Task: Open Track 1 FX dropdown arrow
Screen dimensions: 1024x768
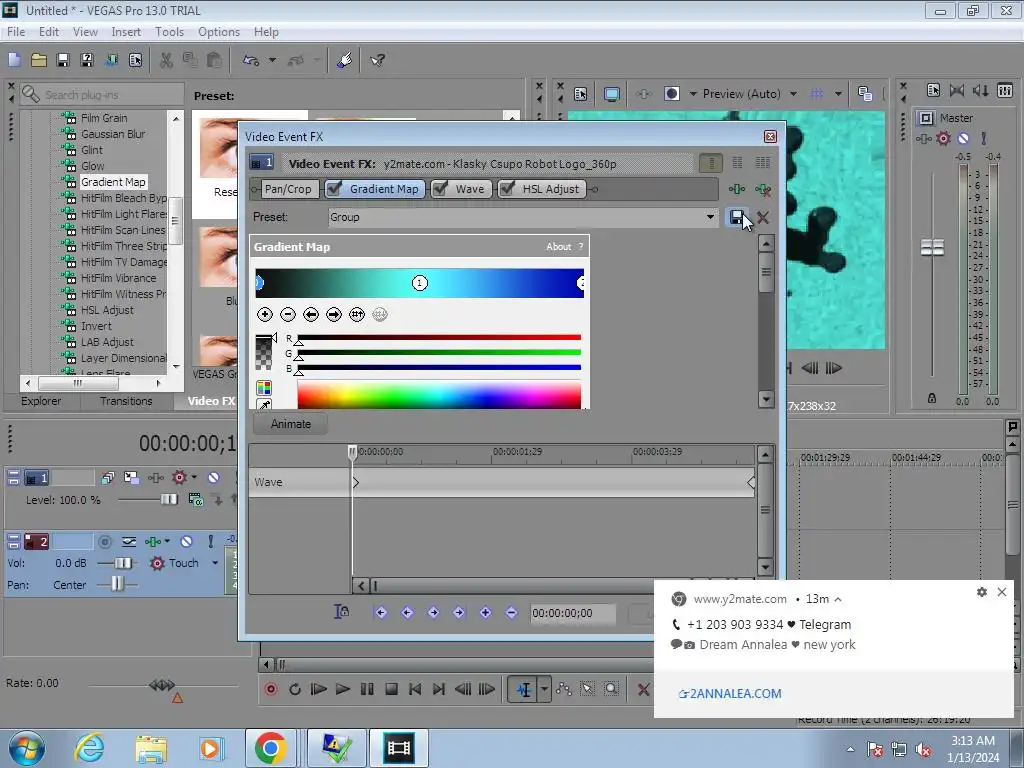Action: [194, 477]
